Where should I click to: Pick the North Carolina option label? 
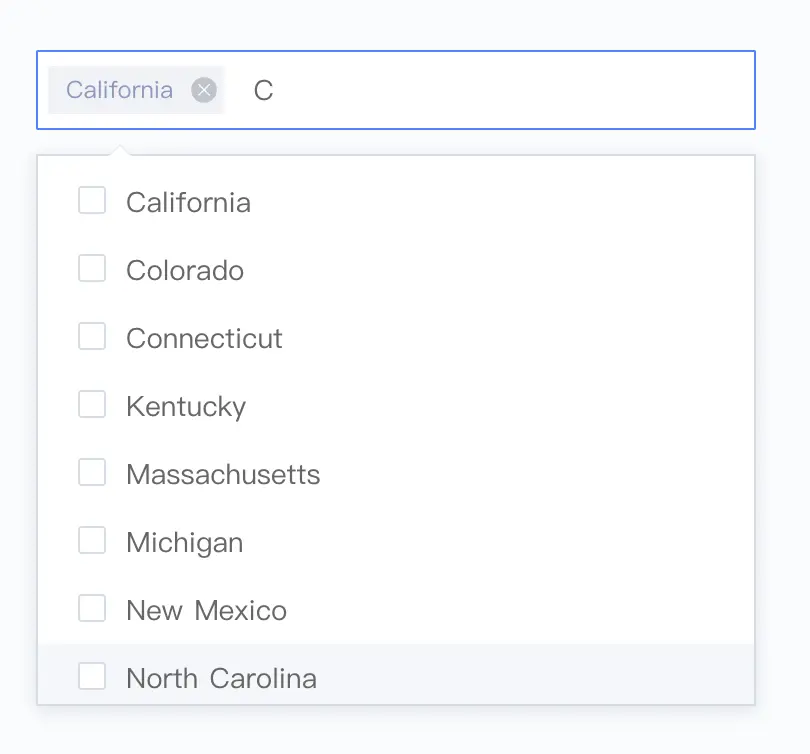pos(221,678)
